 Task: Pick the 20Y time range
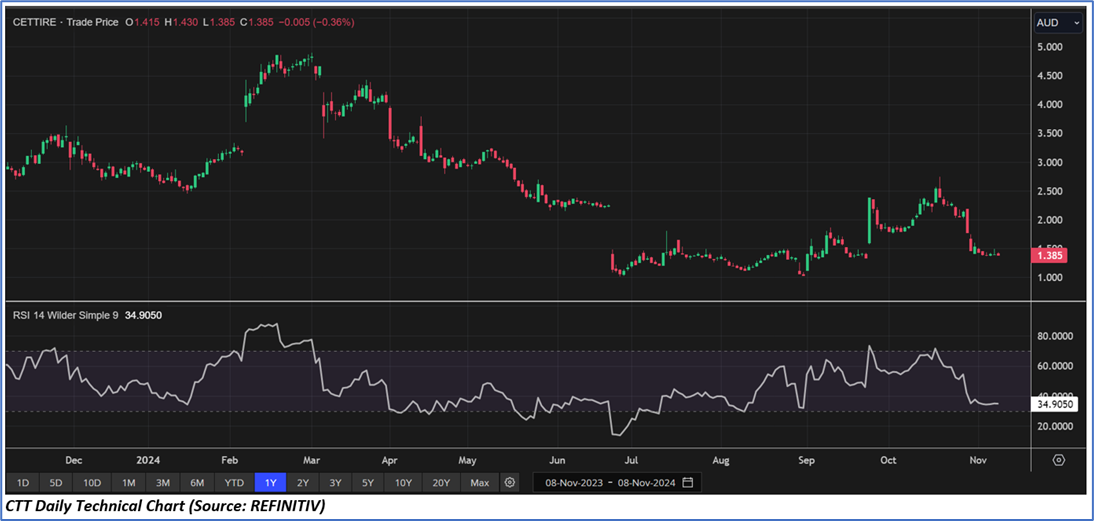coord(441,483)
